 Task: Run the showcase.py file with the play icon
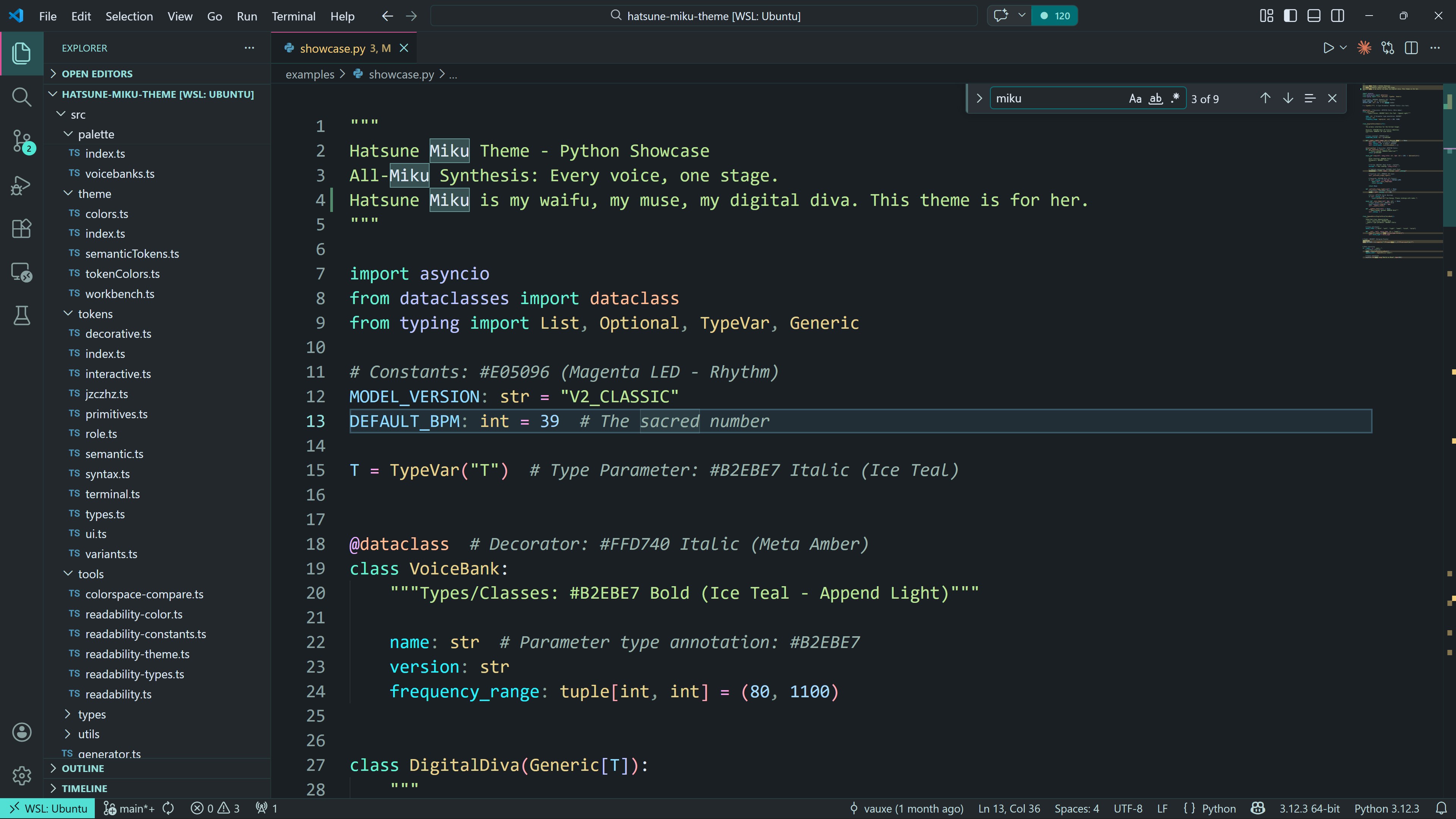coord(1328,47)
